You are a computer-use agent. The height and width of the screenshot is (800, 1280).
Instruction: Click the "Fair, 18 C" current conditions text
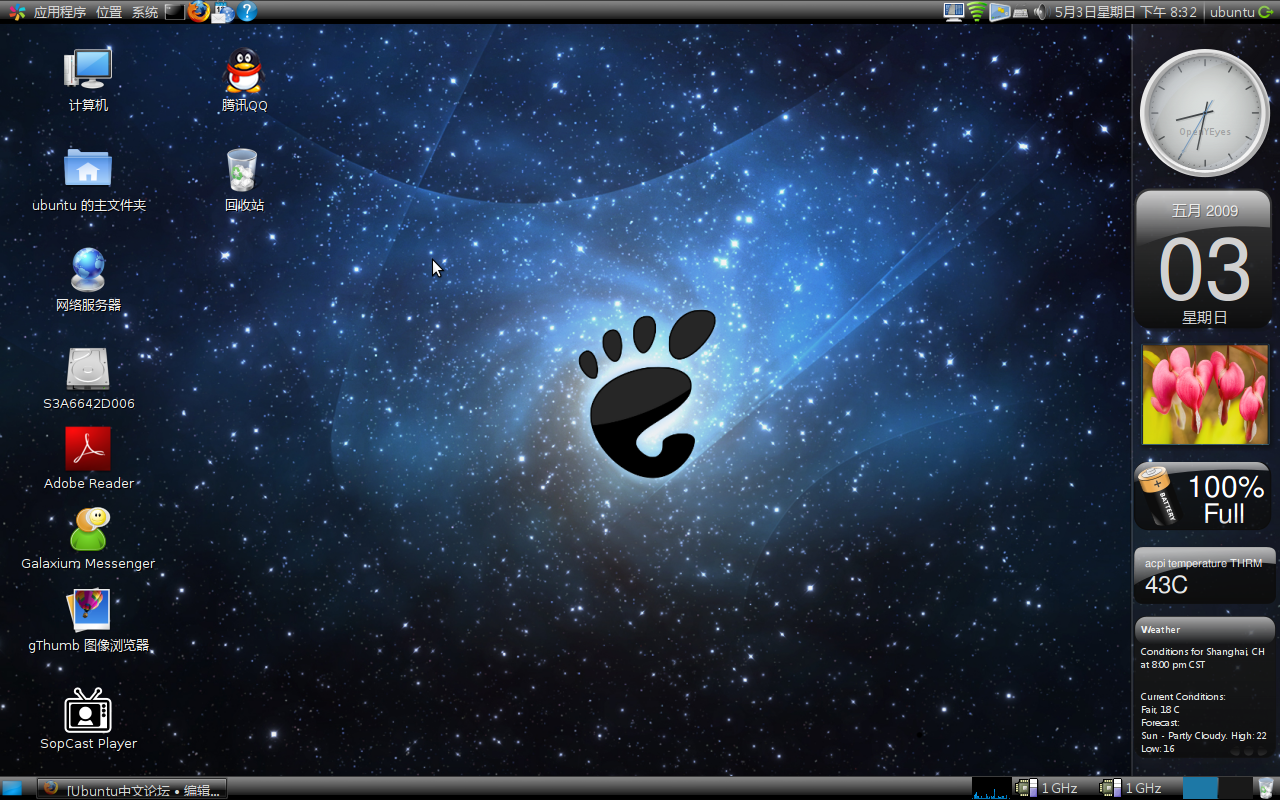pyautogui.click(x=1160, y=709)
